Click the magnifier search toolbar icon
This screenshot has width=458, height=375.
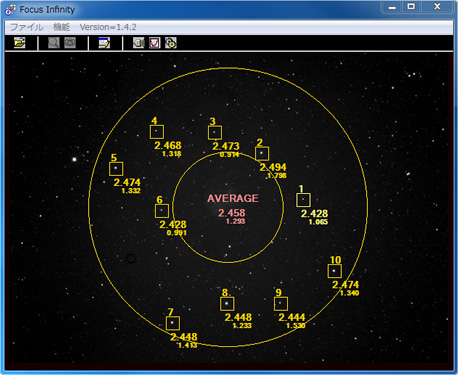click(x=54, y=43)
